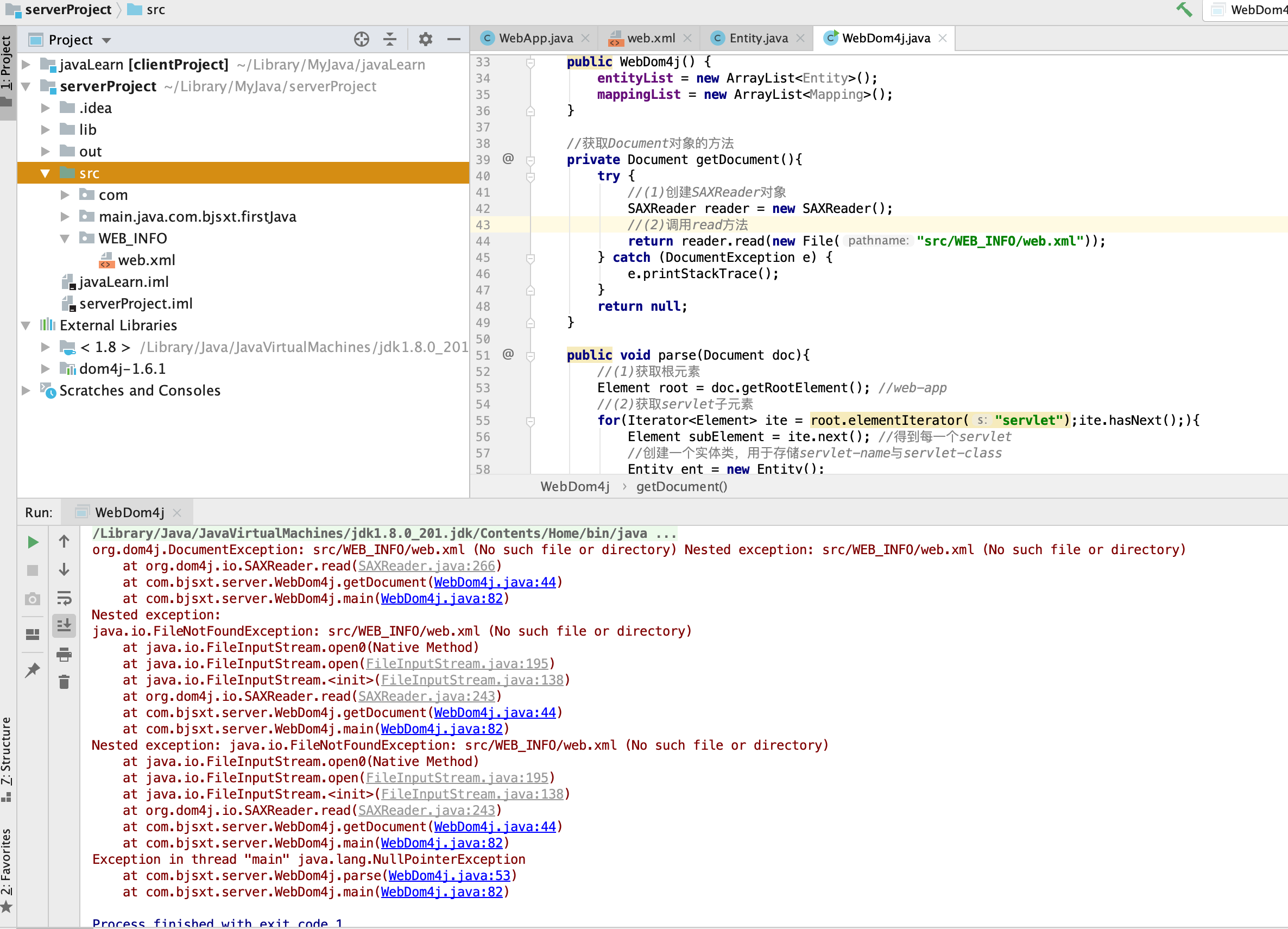Viewport: 1288px width, 929px height.
Task: Select web.xml file in project tree
Action: tap(146, 260)
